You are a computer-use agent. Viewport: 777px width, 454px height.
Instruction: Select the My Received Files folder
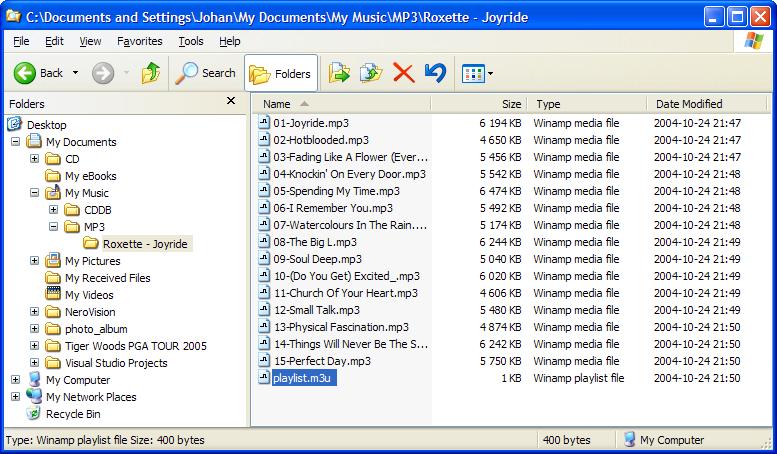click(x=108, y=278)
